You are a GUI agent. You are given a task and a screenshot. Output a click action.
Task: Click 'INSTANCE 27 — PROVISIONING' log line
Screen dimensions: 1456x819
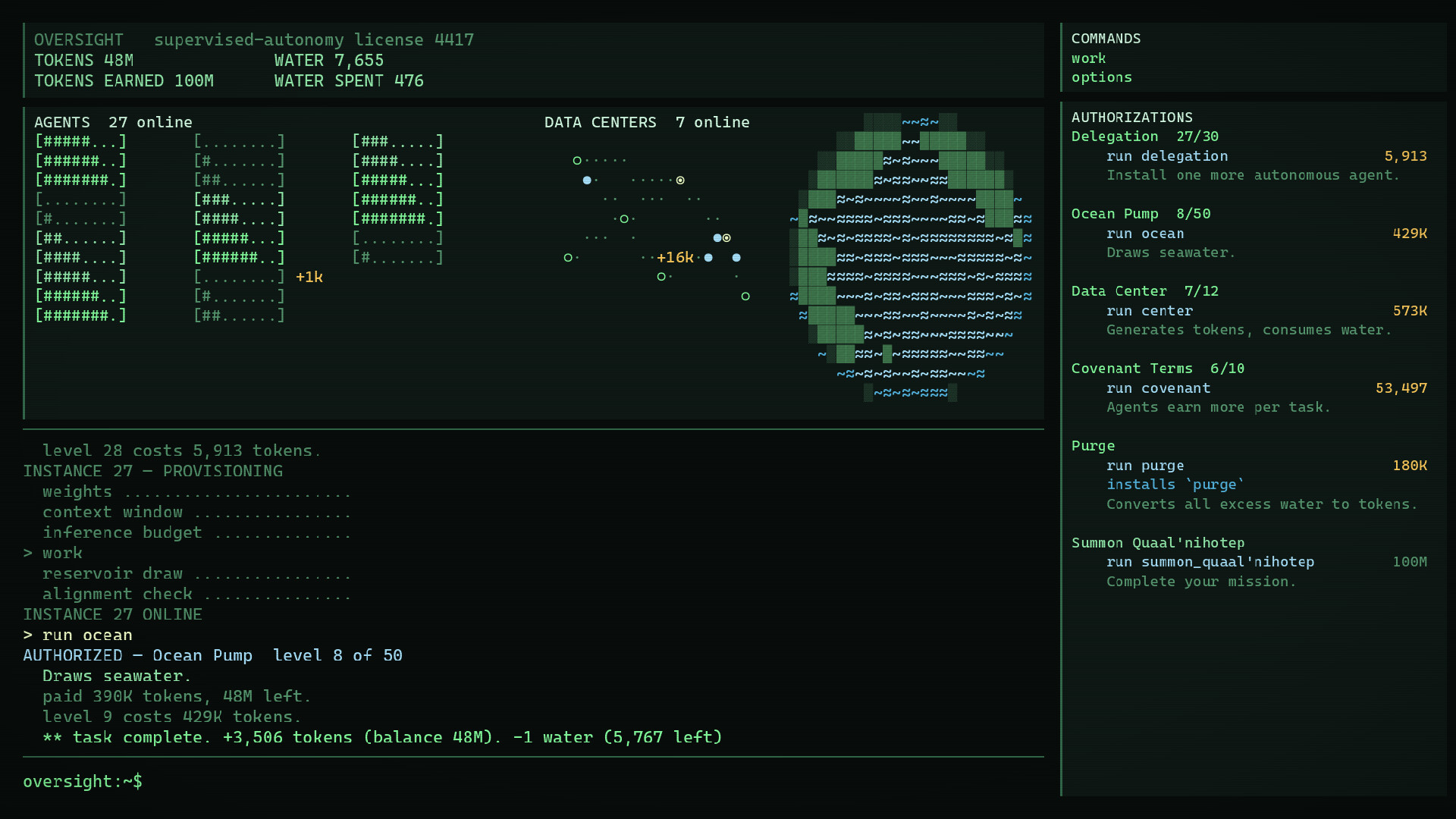pyautogui.click(x=153, y=472)
